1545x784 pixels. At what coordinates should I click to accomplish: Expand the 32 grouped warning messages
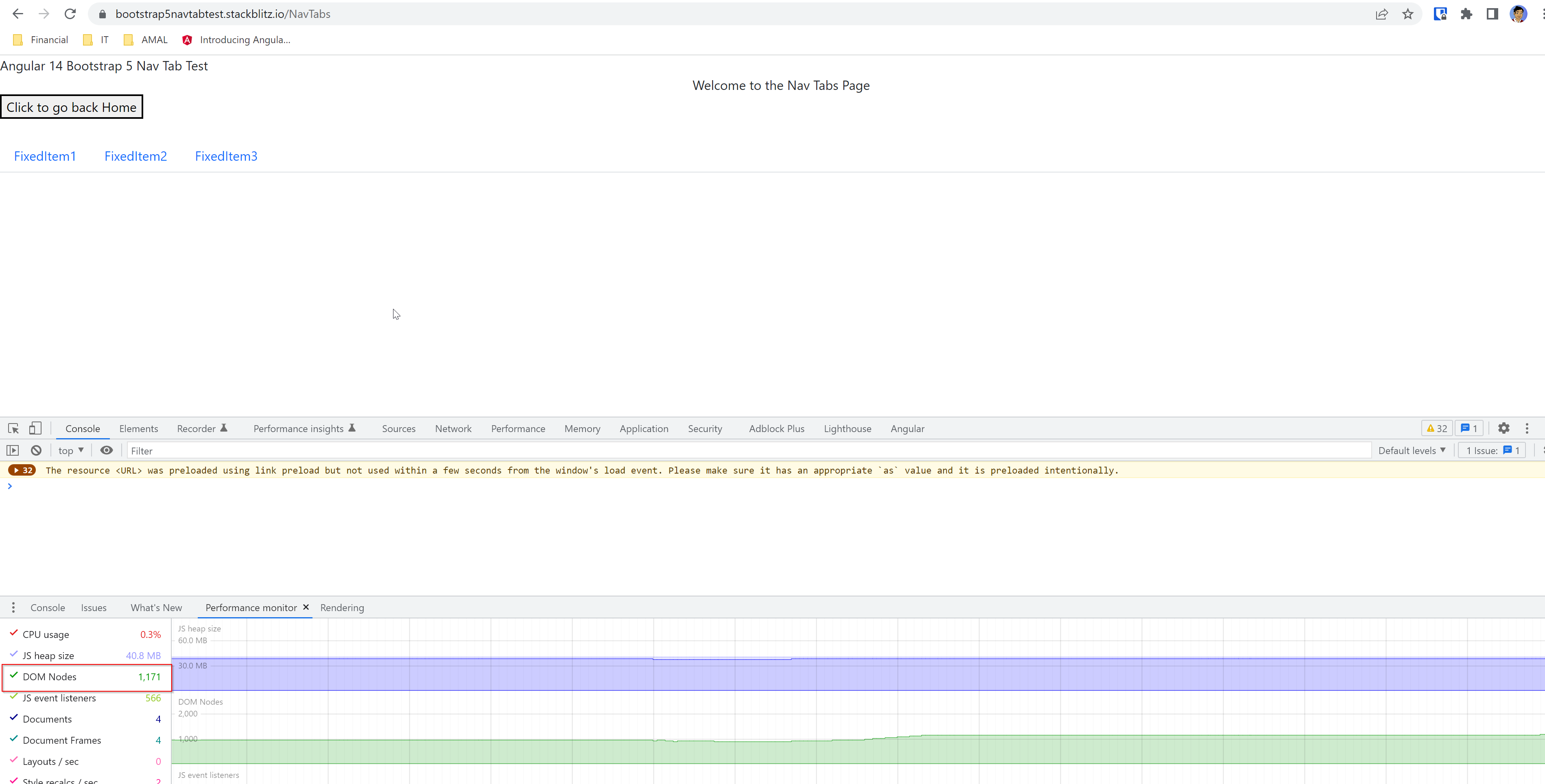(x=22, y=470)
